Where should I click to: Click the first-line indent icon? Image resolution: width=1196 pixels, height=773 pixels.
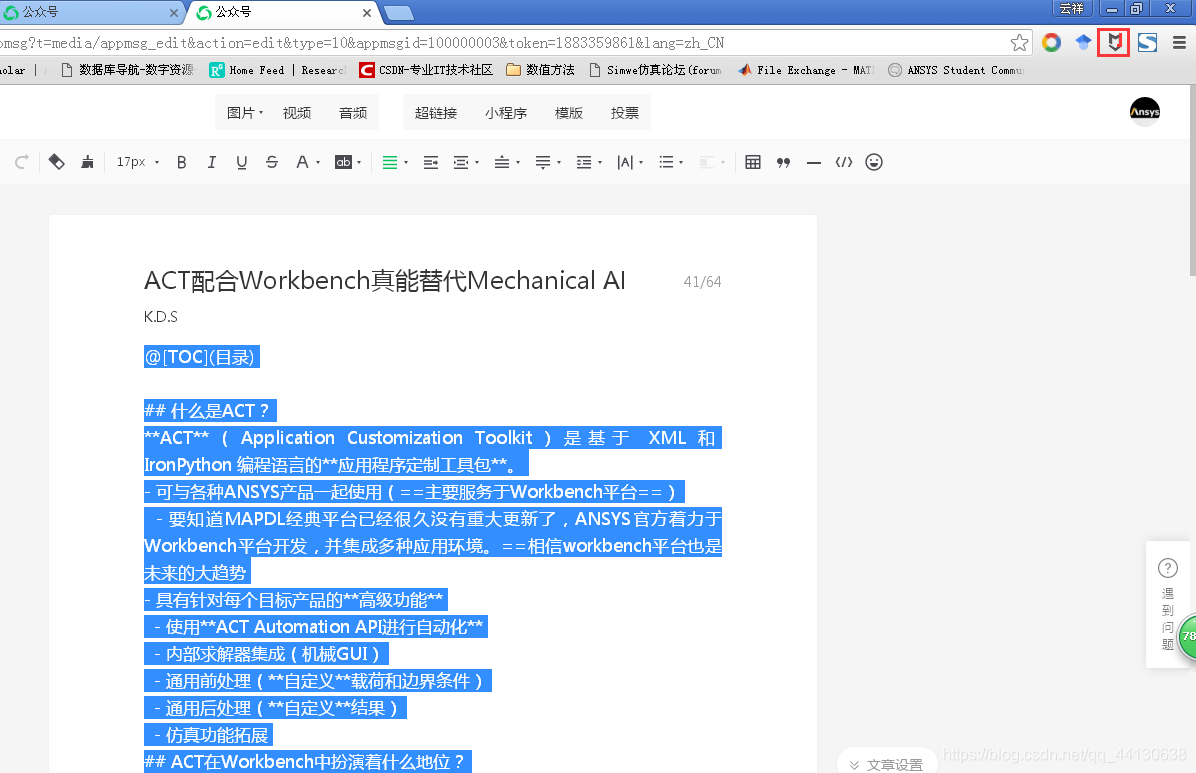coord(431,162)
